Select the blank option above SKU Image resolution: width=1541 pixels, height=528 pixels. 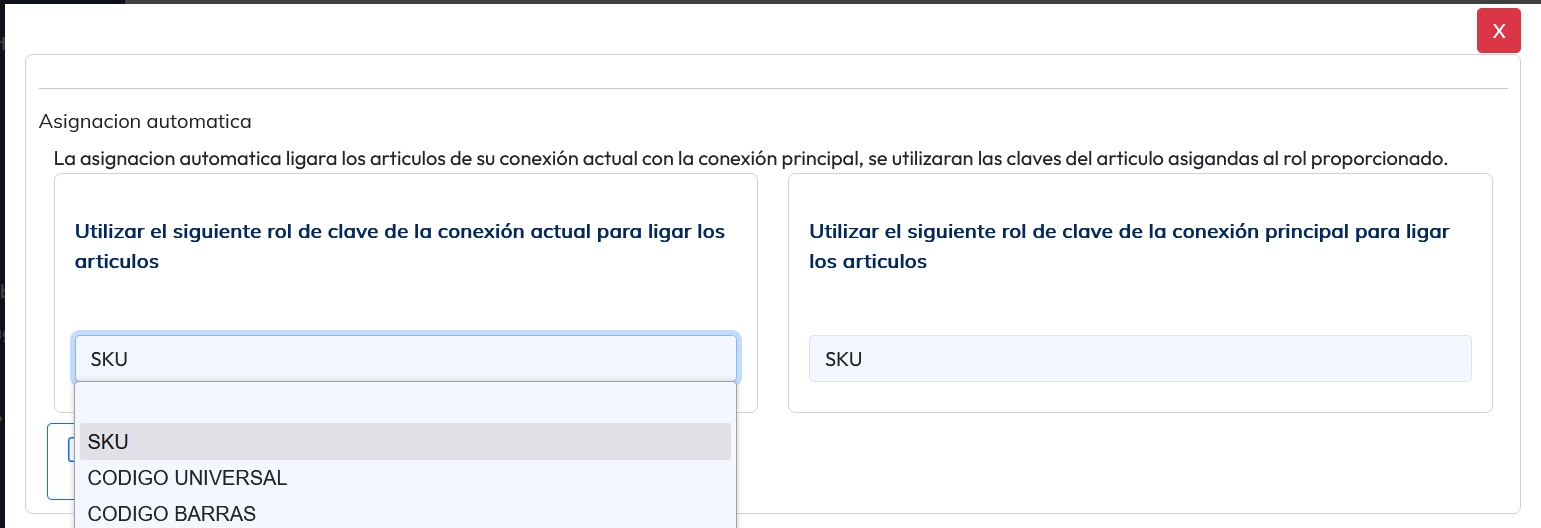pos(405,404)
